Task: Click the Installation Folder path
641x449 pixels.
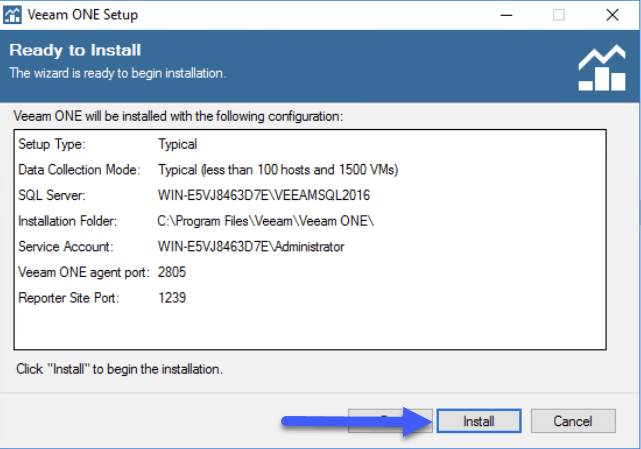Action: [x=266, y=221]
